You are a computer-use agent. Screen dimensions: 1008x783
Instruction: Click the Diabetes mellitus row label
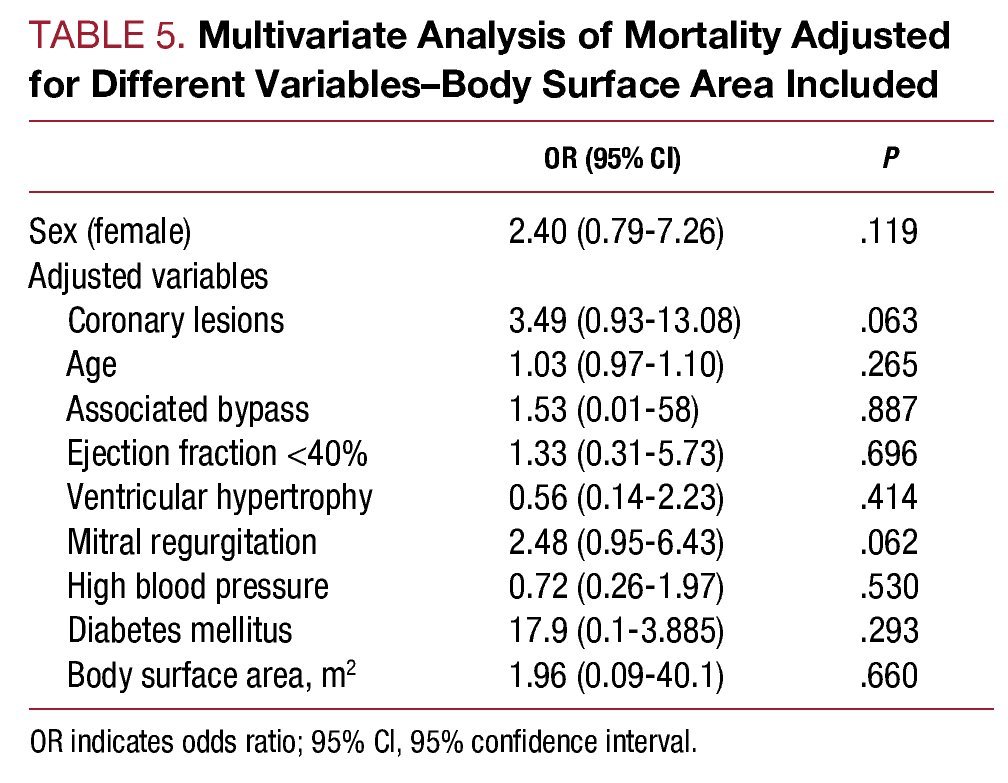180,630
